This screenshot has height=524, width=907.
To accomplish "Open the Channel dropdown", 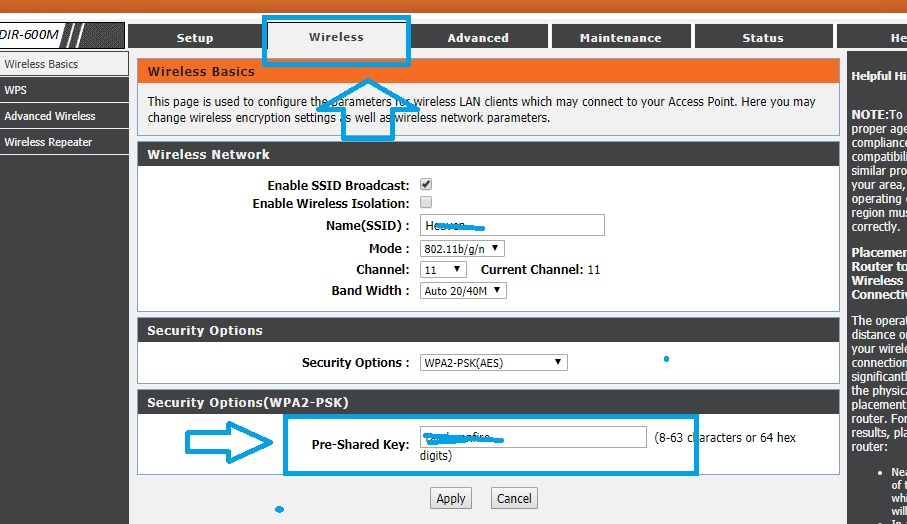I will [x=443, y=270].
